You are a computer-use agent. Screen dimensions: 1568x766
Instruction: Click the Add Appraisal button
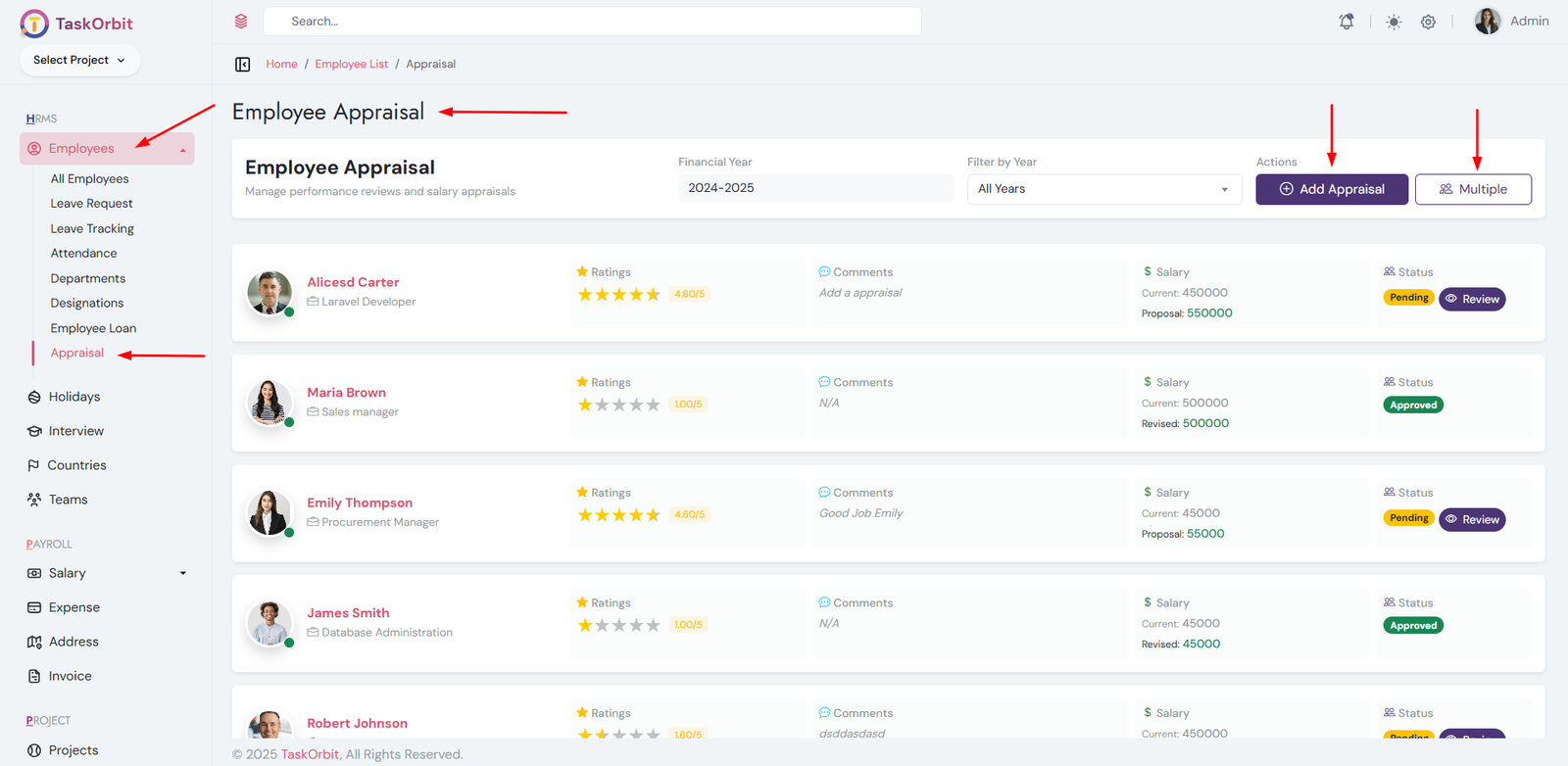1331,189
